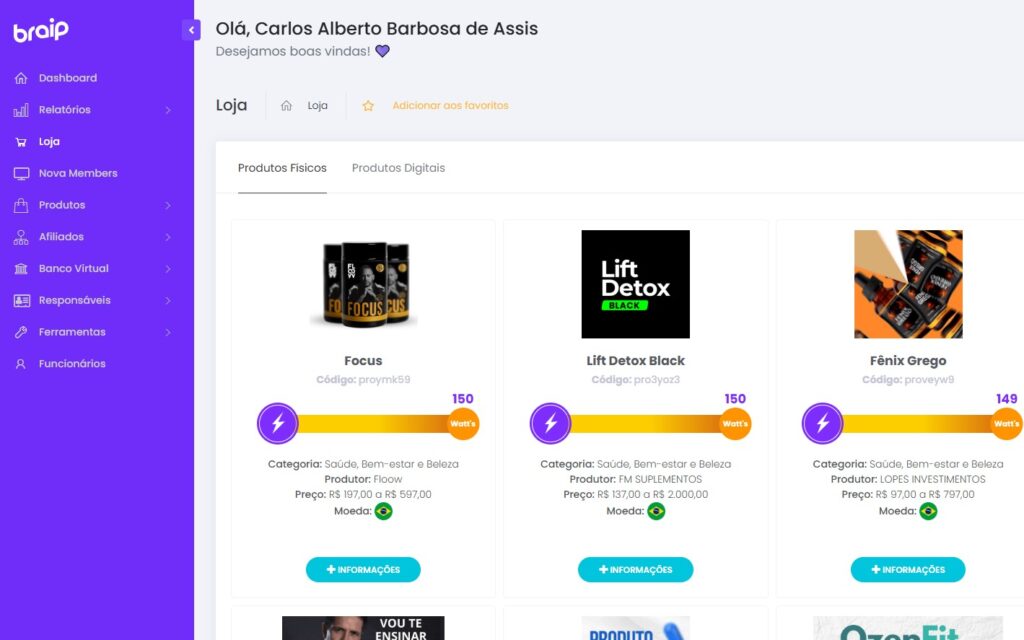Screen dimensions: 1024x640
Task: Expand the Relatórios submenu chevron
Action: pos(168,110)
